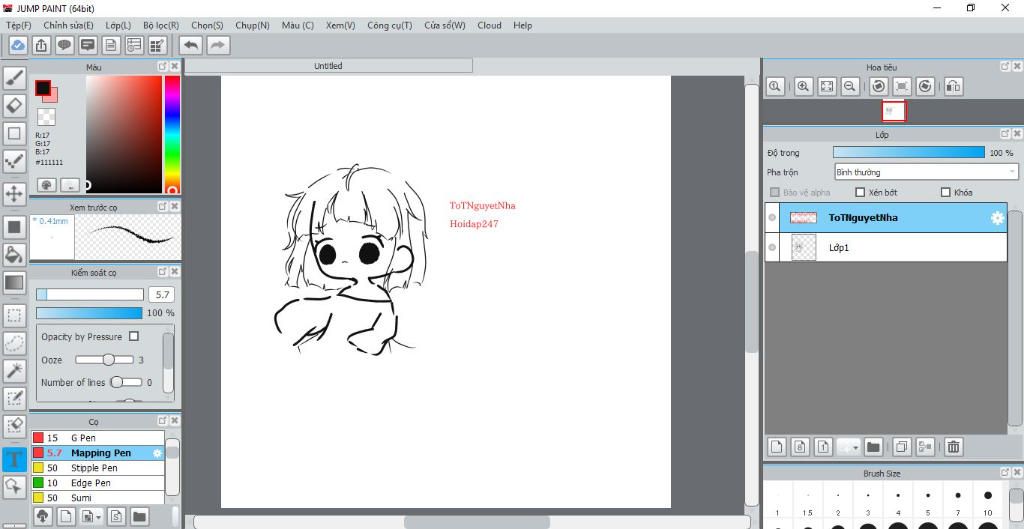Click the document page toolbar icon
1024x529 pixels.
(x=111, y=45)
